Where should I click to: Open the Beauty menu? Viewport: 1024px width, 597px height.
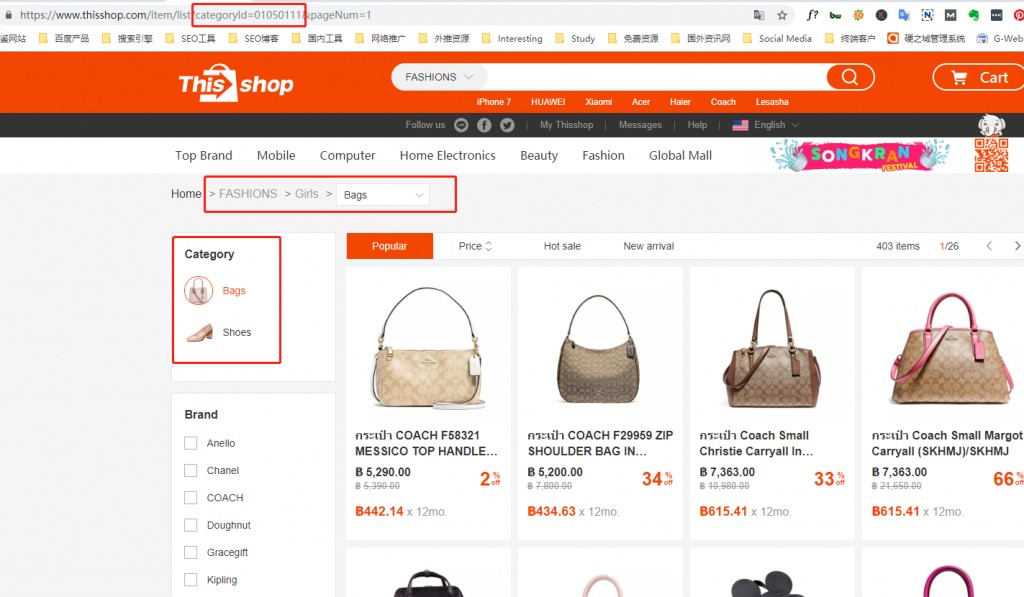[x=539, y=155]
